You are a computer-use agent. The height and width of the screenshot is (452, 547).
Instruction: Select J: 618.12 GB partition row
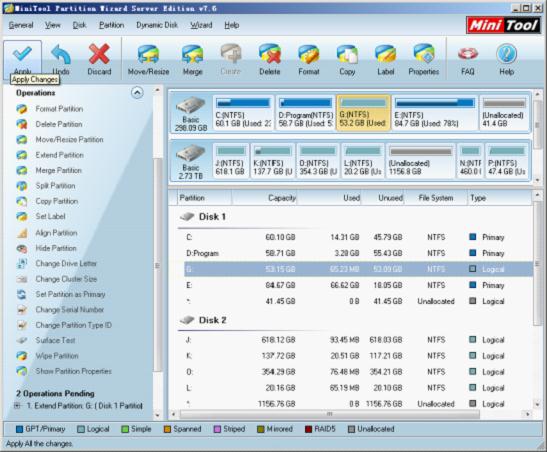pos(358,340)
